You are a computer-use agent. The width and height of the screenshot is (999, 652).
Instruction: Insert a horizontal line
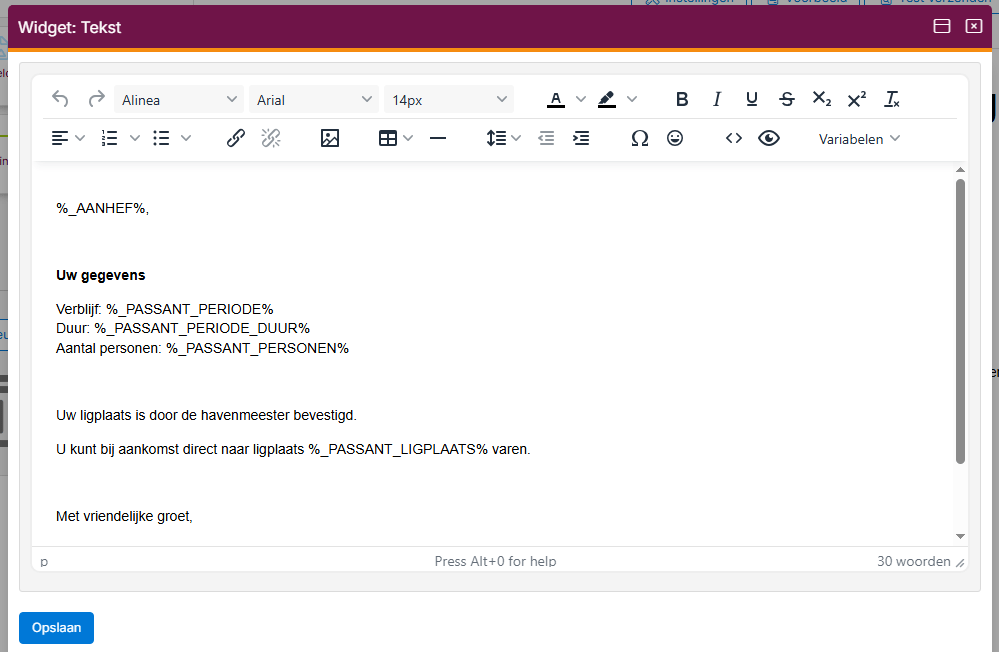[x=437, y=139]
